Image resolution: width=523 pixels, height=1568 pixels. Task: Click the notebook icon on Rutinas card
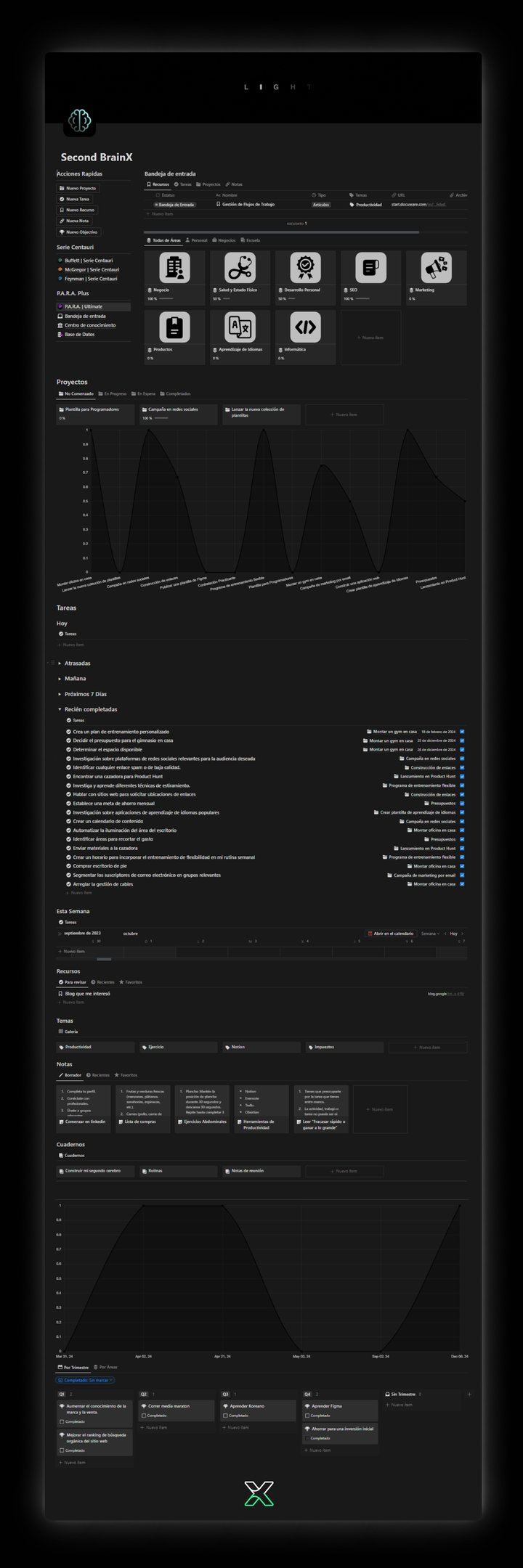[x=145, y=1171]
